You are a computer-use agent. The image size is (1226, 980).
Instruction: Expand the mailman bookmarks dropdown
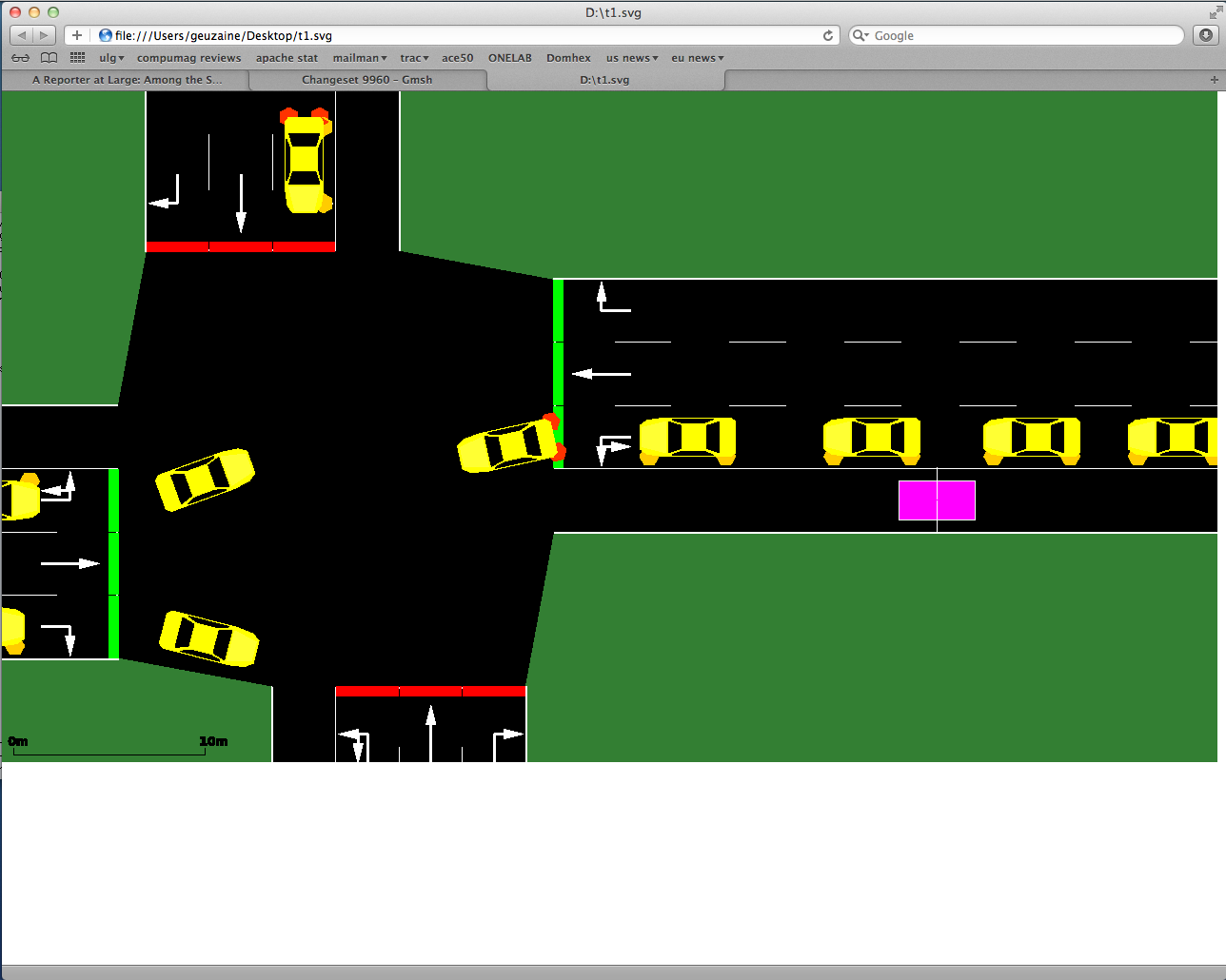coord(360,58)
